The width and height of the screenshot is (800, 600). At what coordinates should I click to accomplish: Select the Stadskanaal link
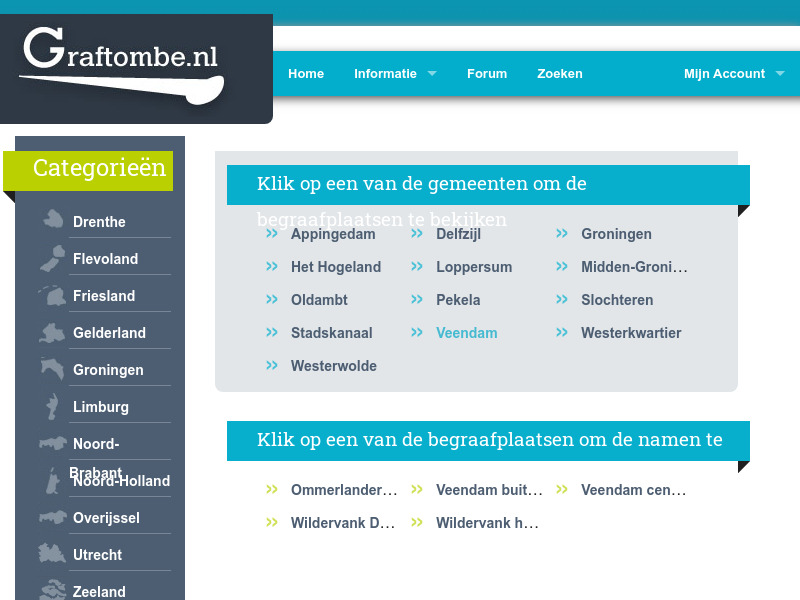[x=332, y=332]
